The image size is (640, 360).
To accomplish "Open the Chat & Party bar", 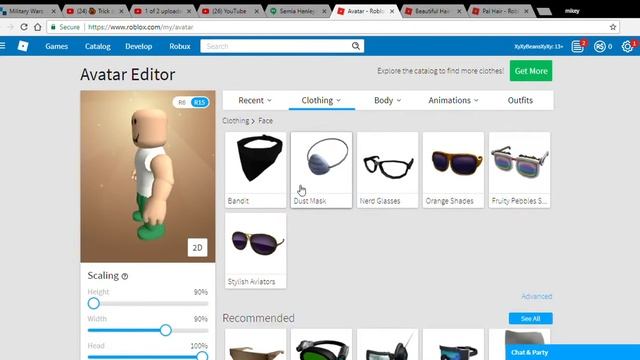I will coord(573,352).
